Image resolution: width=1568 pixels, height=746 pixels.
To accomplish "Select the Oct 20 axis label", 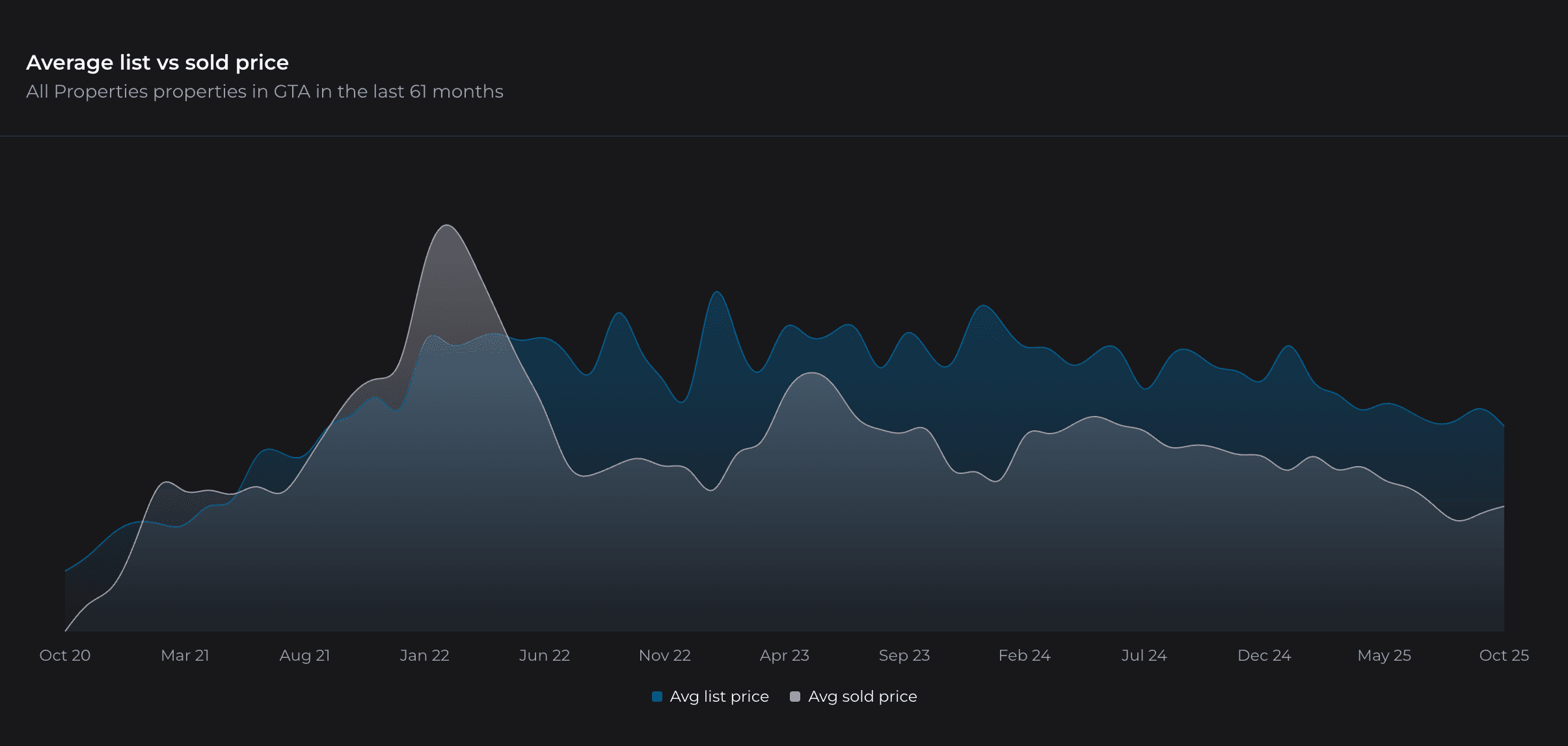I will click(64, 655).
